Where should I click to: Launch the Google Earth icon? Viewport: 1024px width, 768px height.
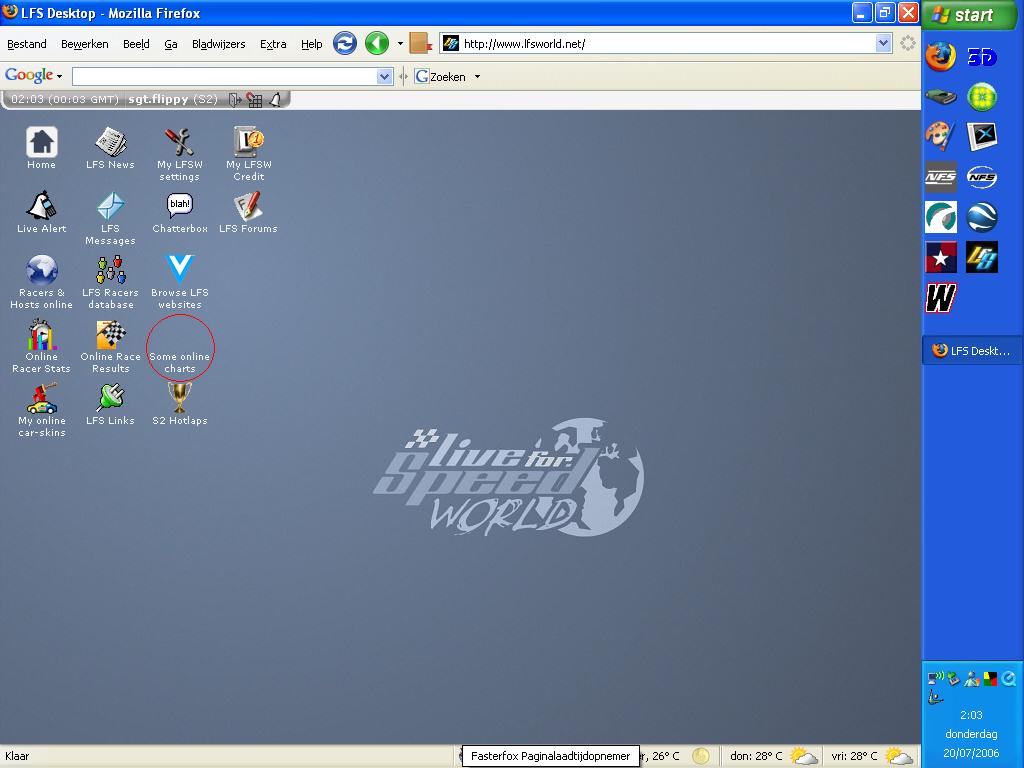[x=982, y=217]
